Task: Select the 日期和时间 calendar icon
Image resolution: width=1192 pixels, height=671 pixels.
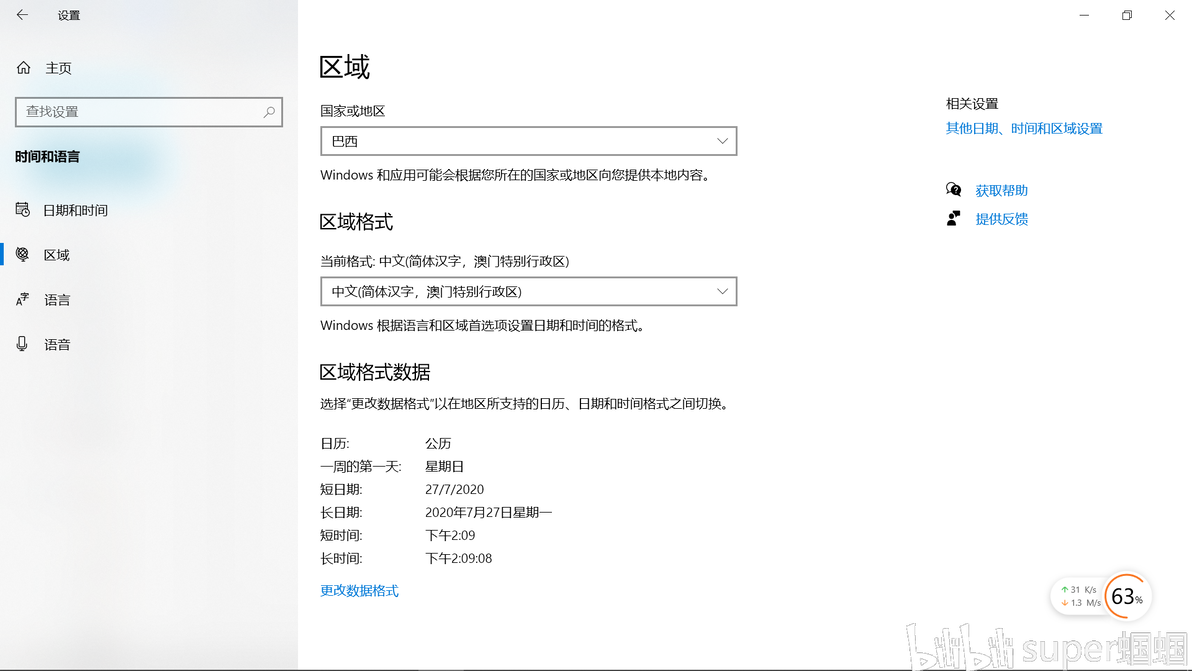Action: click(23, 210)
